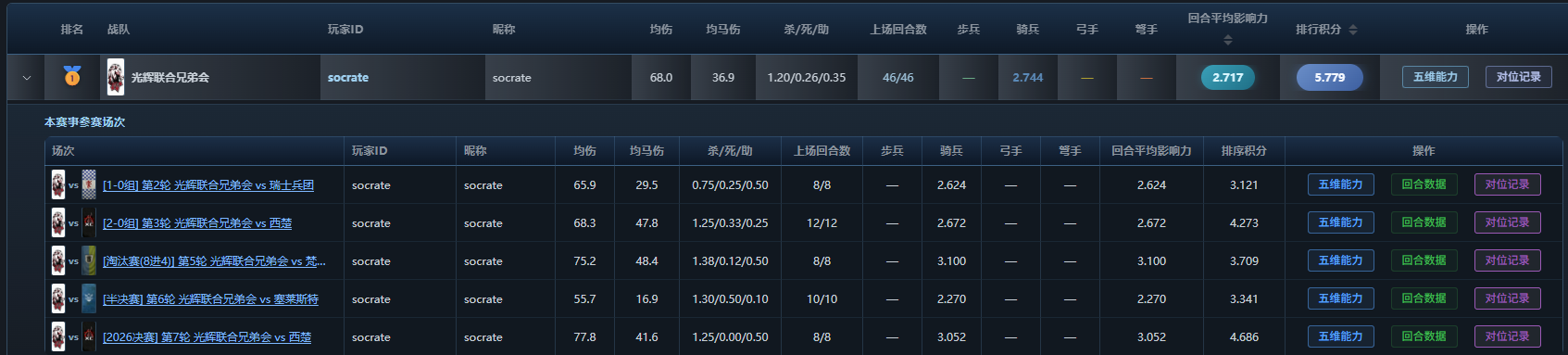Click the 4.686 ranking score in 第7轮 row
1568x355 pixels.
click(x=1244, y=337)
